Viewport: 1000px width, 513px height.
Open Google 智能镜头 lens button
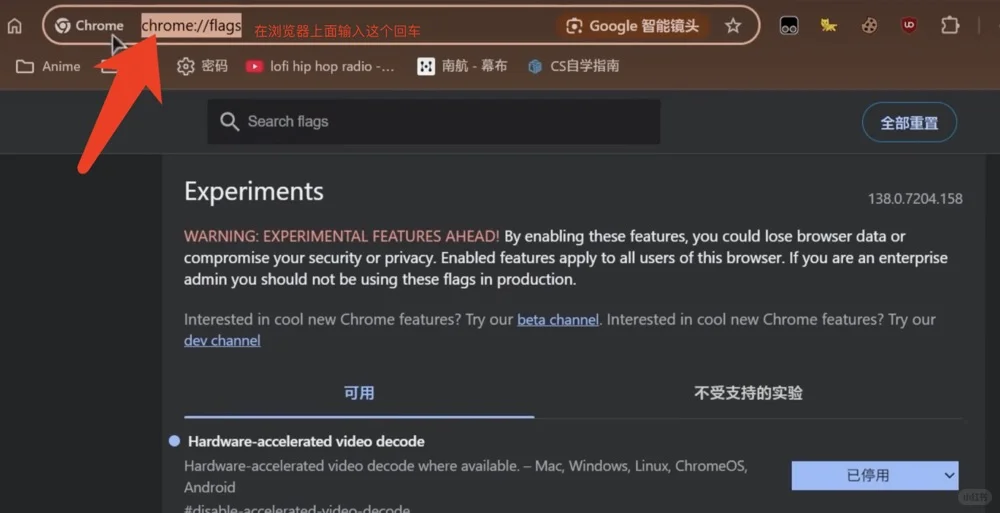pyautogui.click(x=633, y=26)
